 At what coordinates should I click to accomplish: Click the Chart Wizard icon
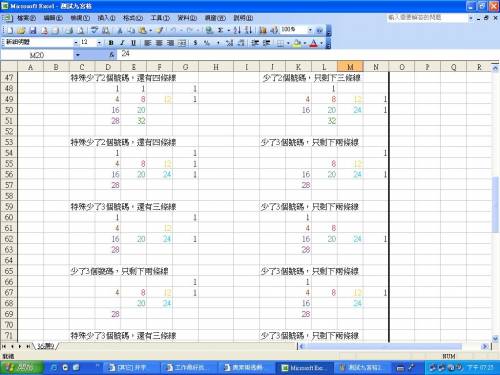(x=263, y=30)
